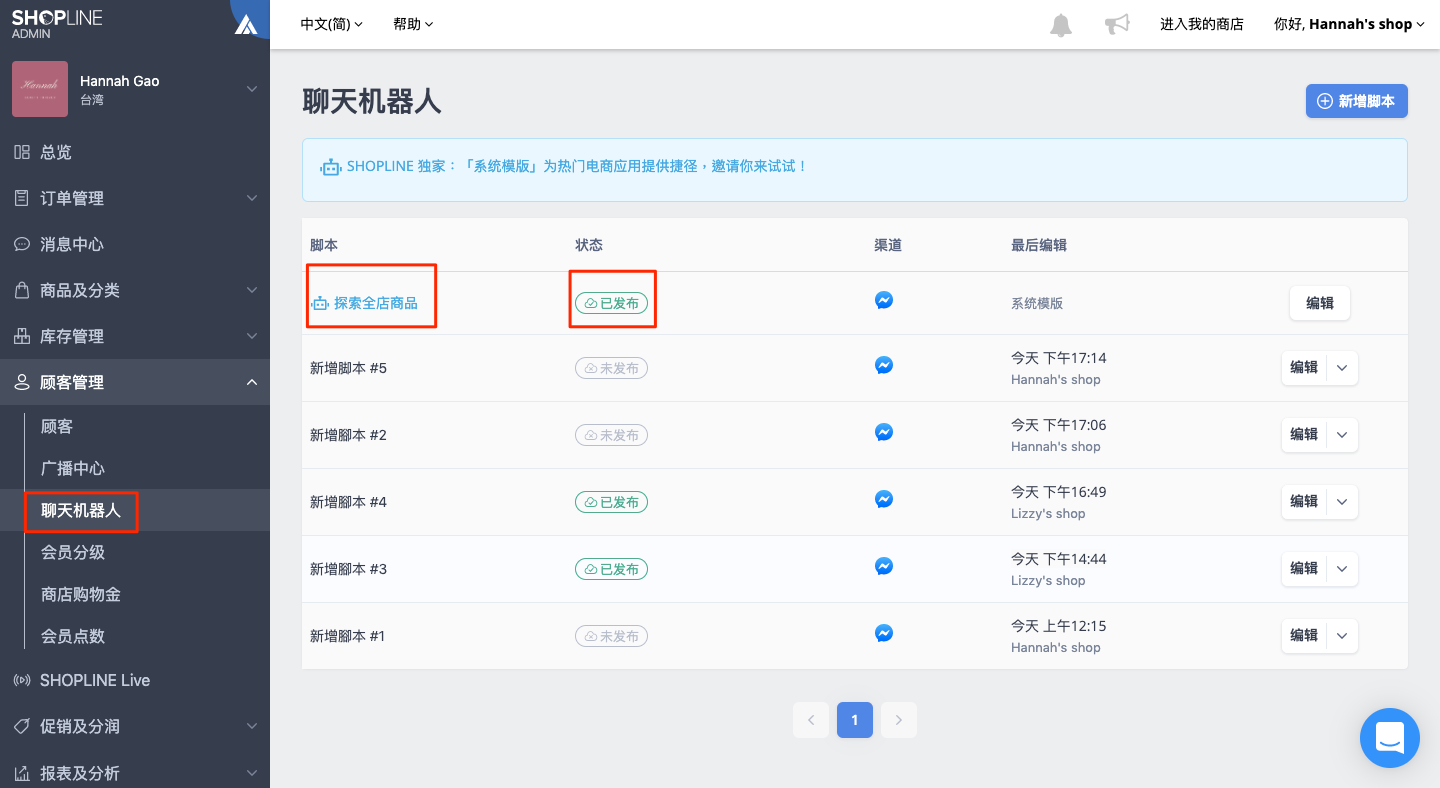Click Messenger icon for 新增脚本 #5
Viewport: 1440px width, 788px height.
point(884,366)
